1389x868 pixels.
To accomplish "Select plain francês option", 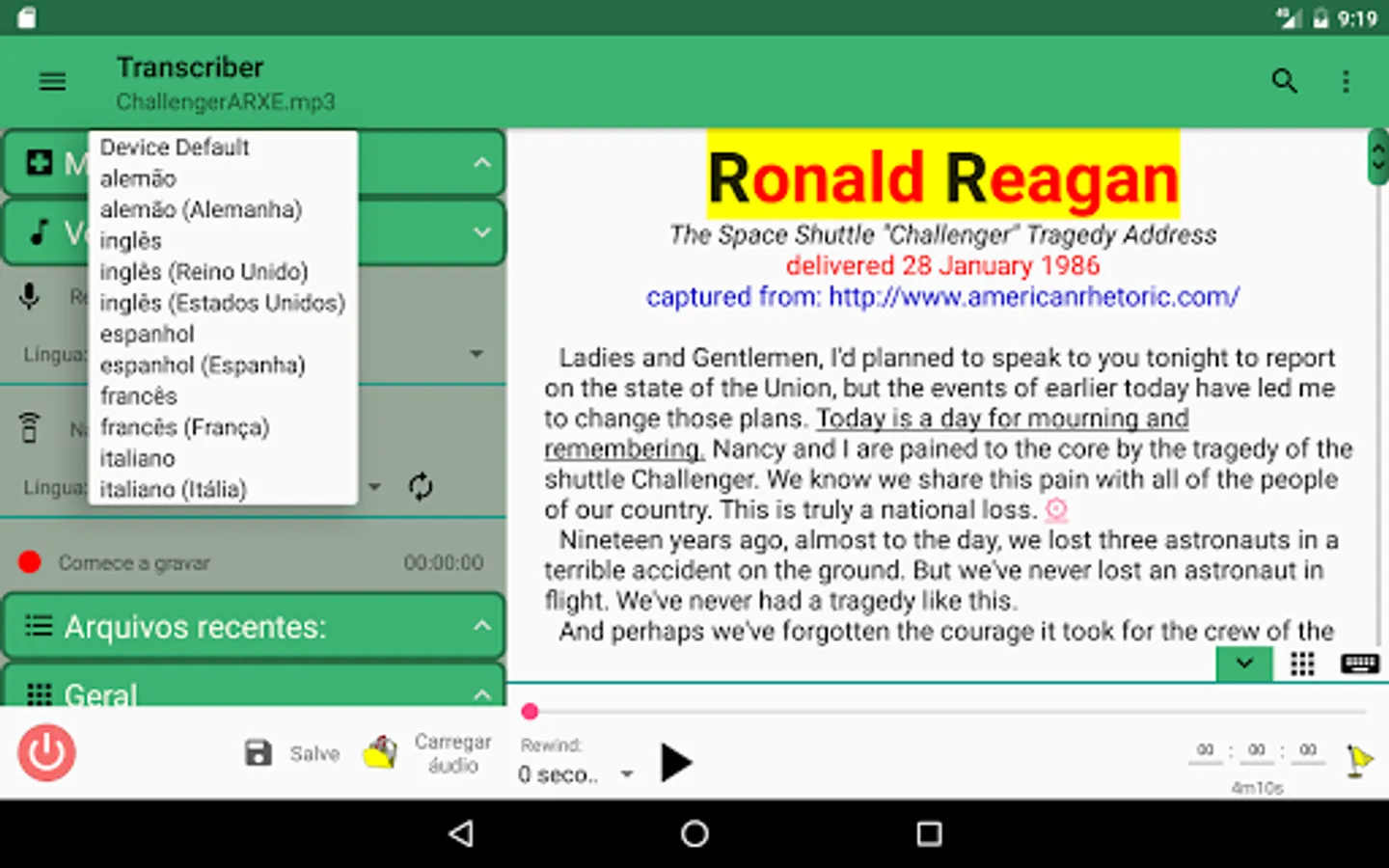I will pyautogui.click(x=223, y=396).
